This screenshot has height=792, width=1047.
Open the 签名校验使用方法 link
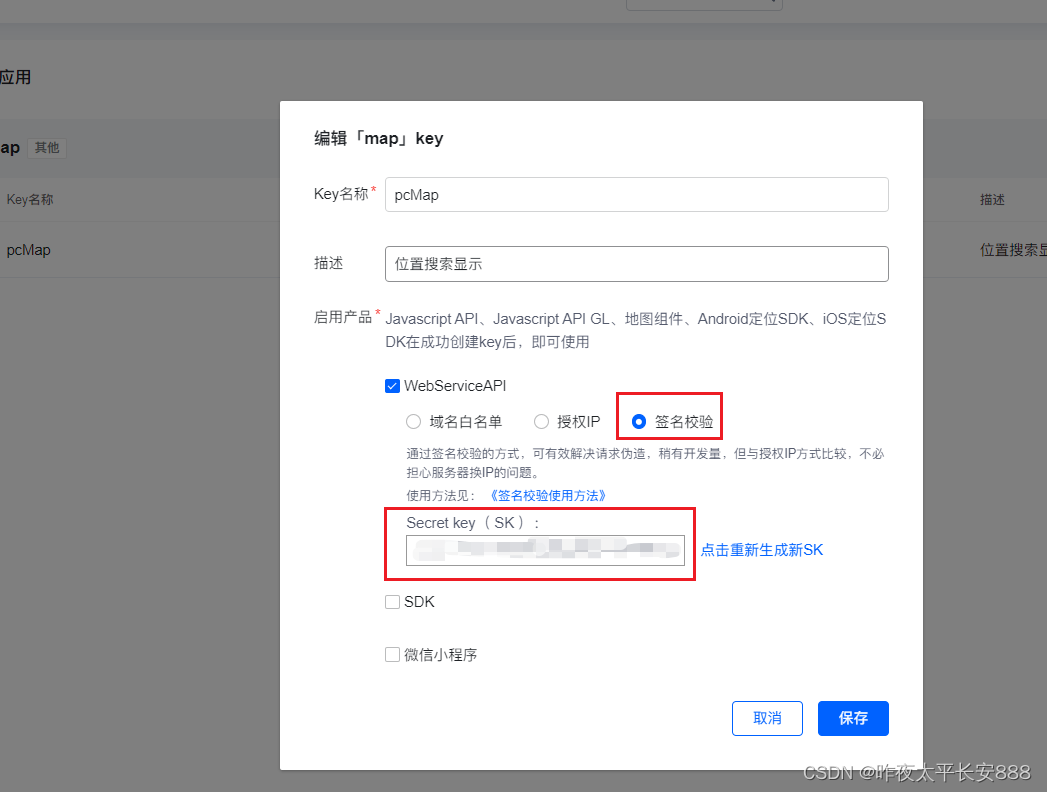[x=548, y=496]
